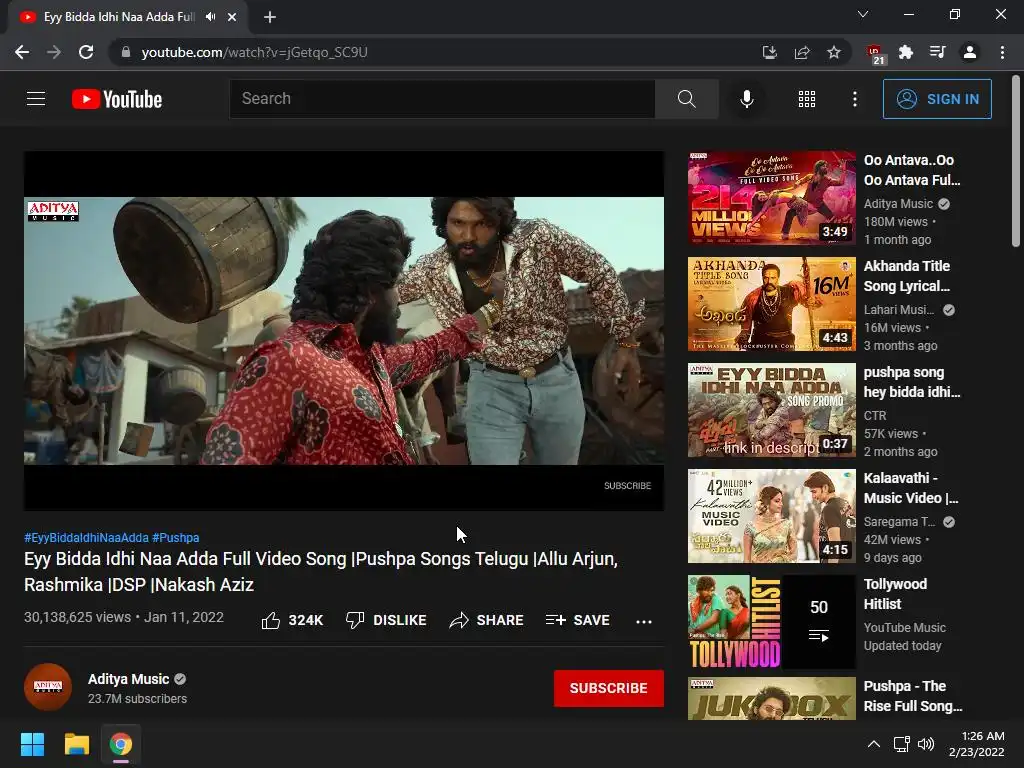View site info lock icon
The image size is (1024, 768).
tap(126, 52)
